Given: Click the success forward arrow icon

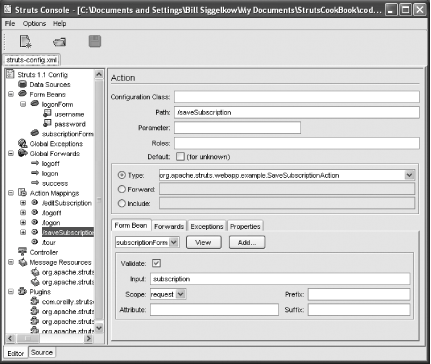Looking at the screenshot, I should (35, 183).
